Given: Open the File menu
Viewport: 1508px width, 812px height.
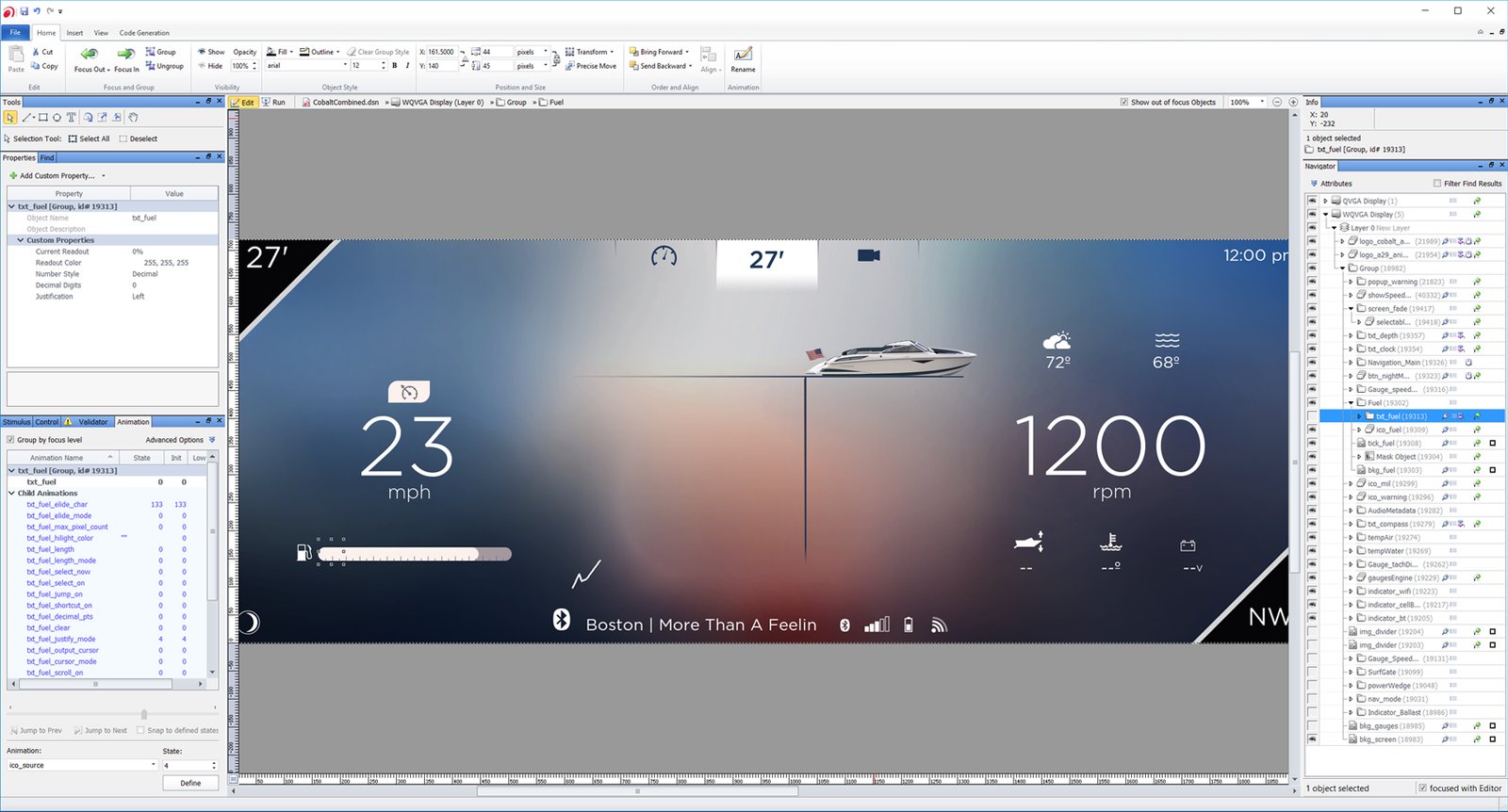Looking at the screenshot, I should (15, 32).
